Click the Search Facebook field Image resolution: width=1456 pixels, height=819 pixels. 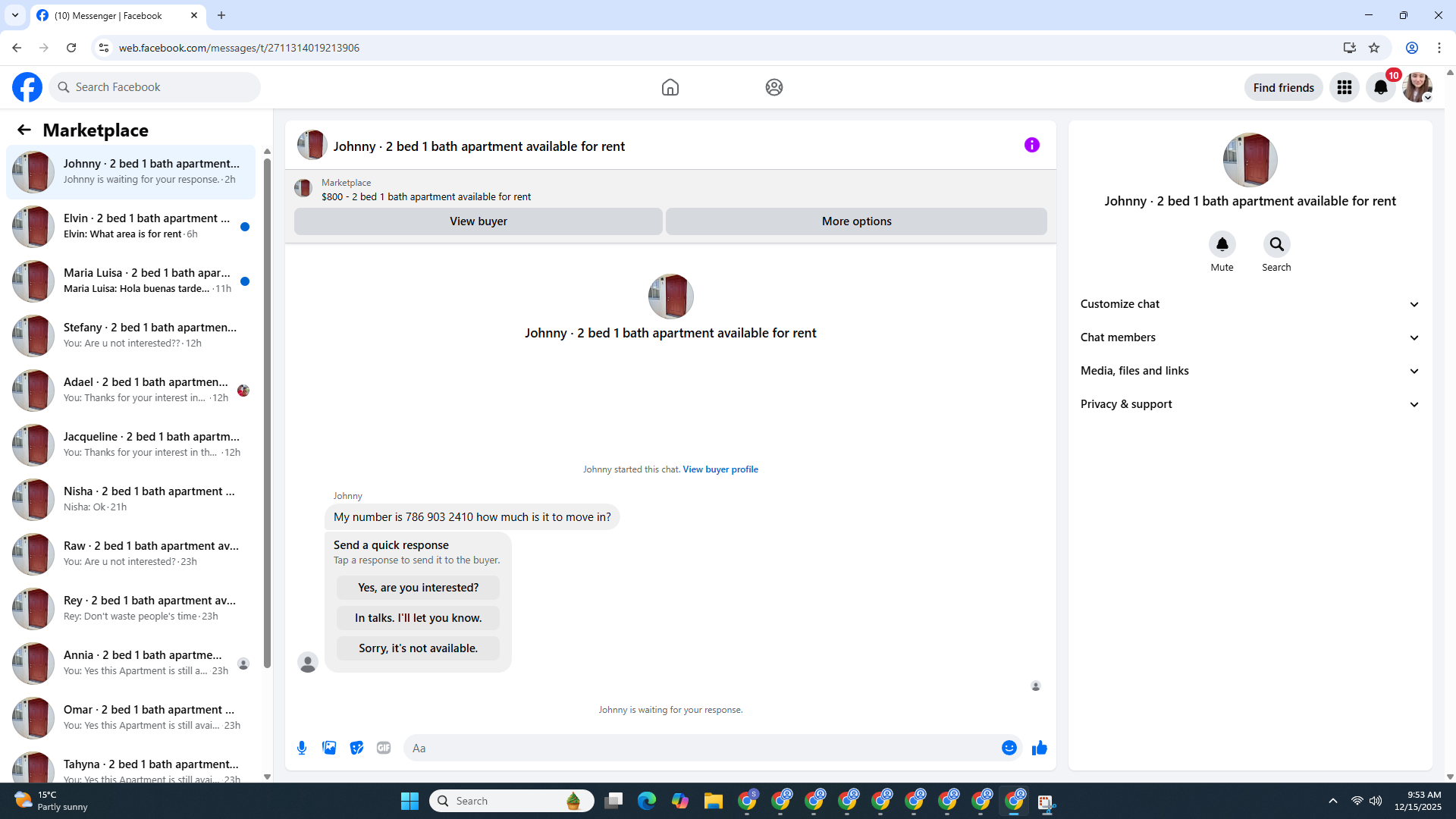[155, 87]
